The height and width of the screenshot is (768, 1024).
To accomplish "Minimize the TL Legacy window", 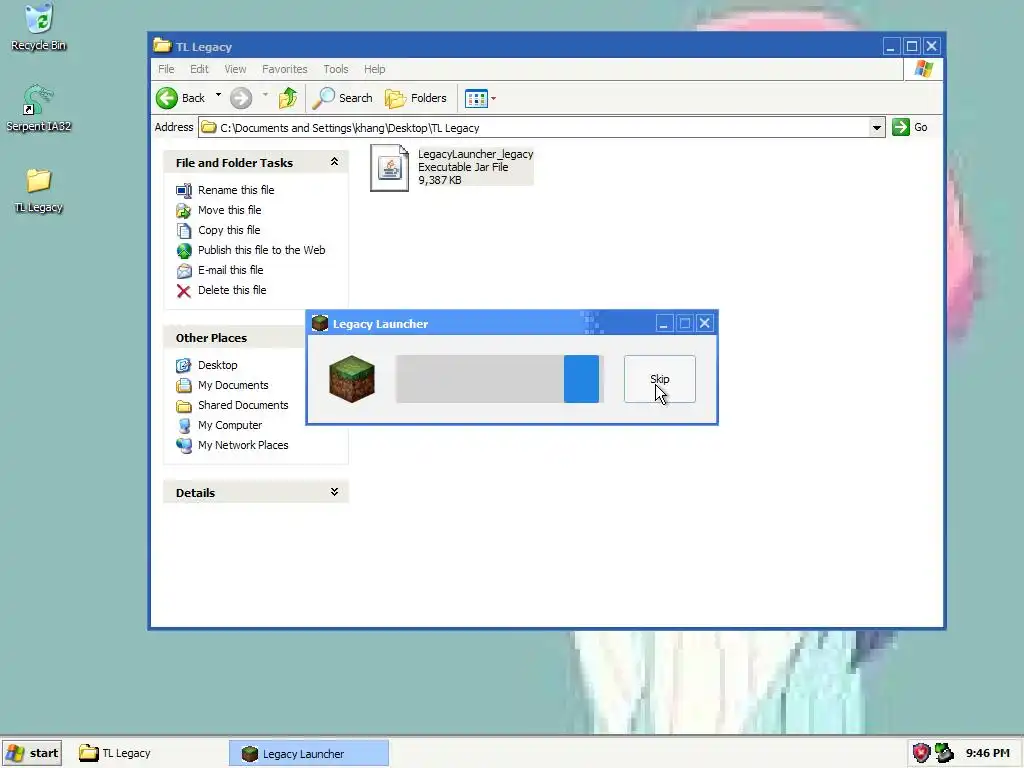I will (891, 46).
